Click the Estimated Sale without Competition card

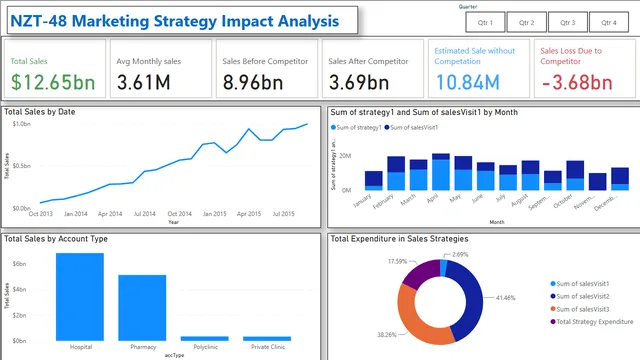(x=479, y=69)
